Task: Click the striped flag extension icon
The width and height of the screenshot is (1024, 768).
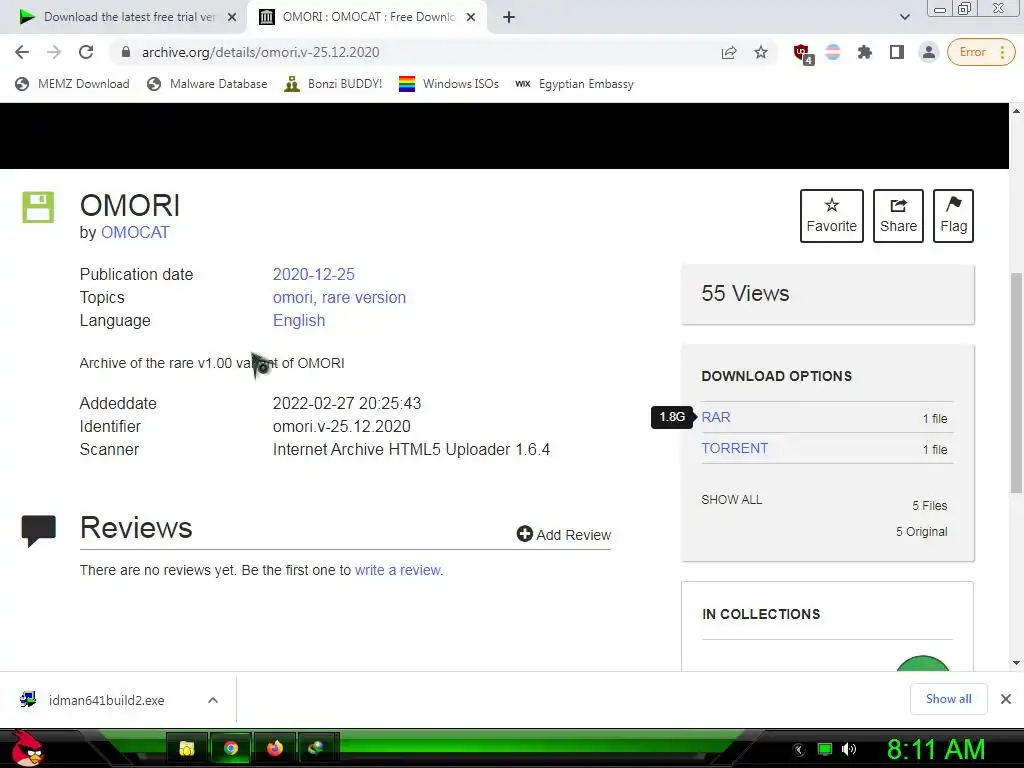Action: (833, 52)
